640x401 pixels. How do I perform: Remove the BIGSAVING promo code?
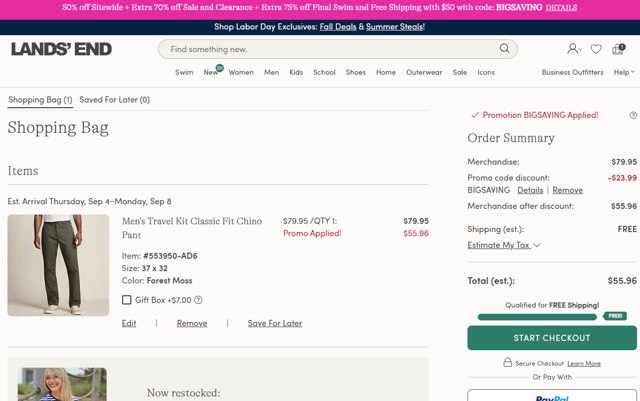click(567, 190)
